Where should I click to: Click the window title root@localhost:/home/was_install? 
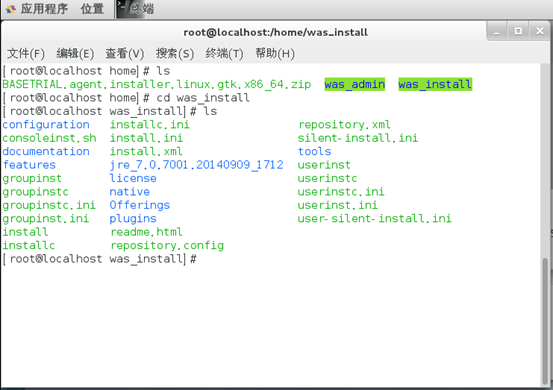point(275,32)
